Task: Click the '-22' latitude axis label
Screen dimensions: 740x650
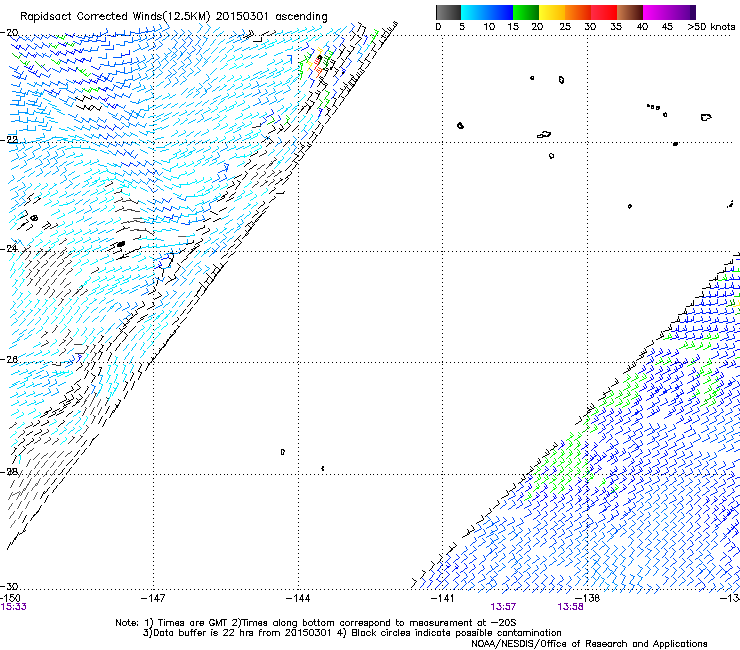Action: tap(9, 140)
